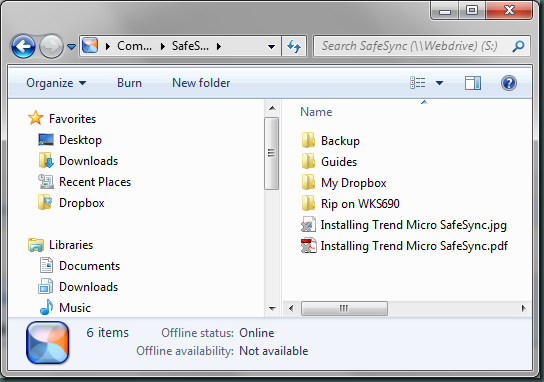This screenshot has width=544, height=382.
Task: Select Desktop in Favorites
Action: (80, 140)
